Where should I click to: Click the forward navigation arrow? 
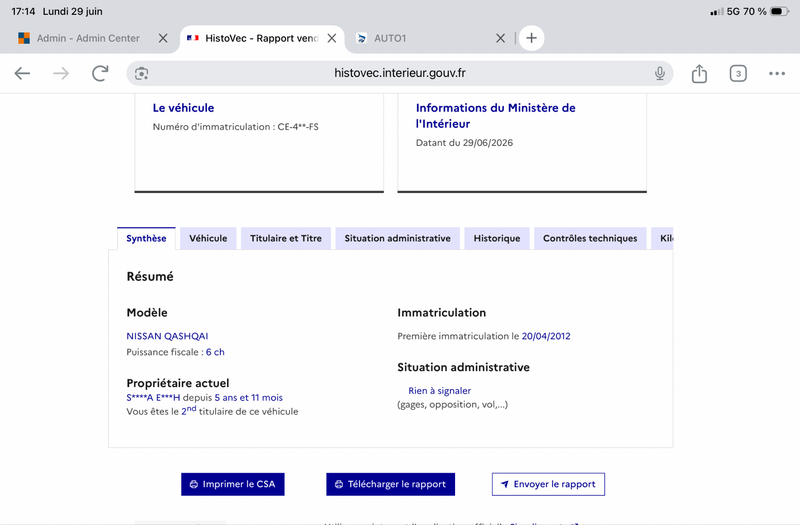(61, 73)
